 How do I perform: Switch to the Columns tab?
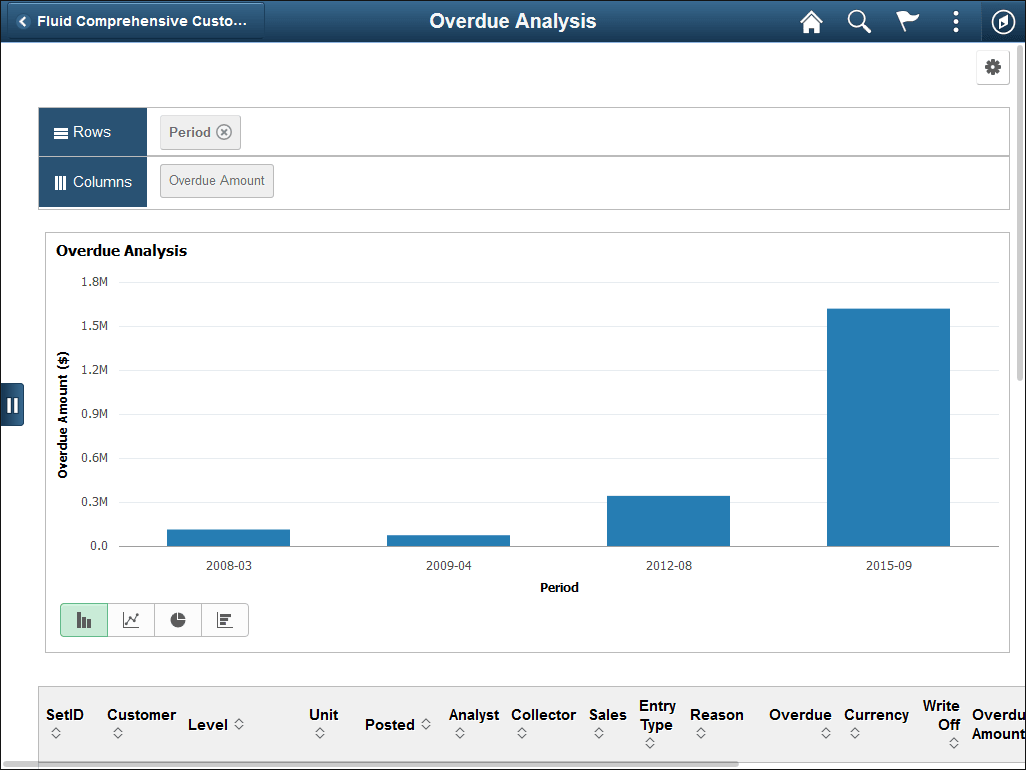click(92, 181)
